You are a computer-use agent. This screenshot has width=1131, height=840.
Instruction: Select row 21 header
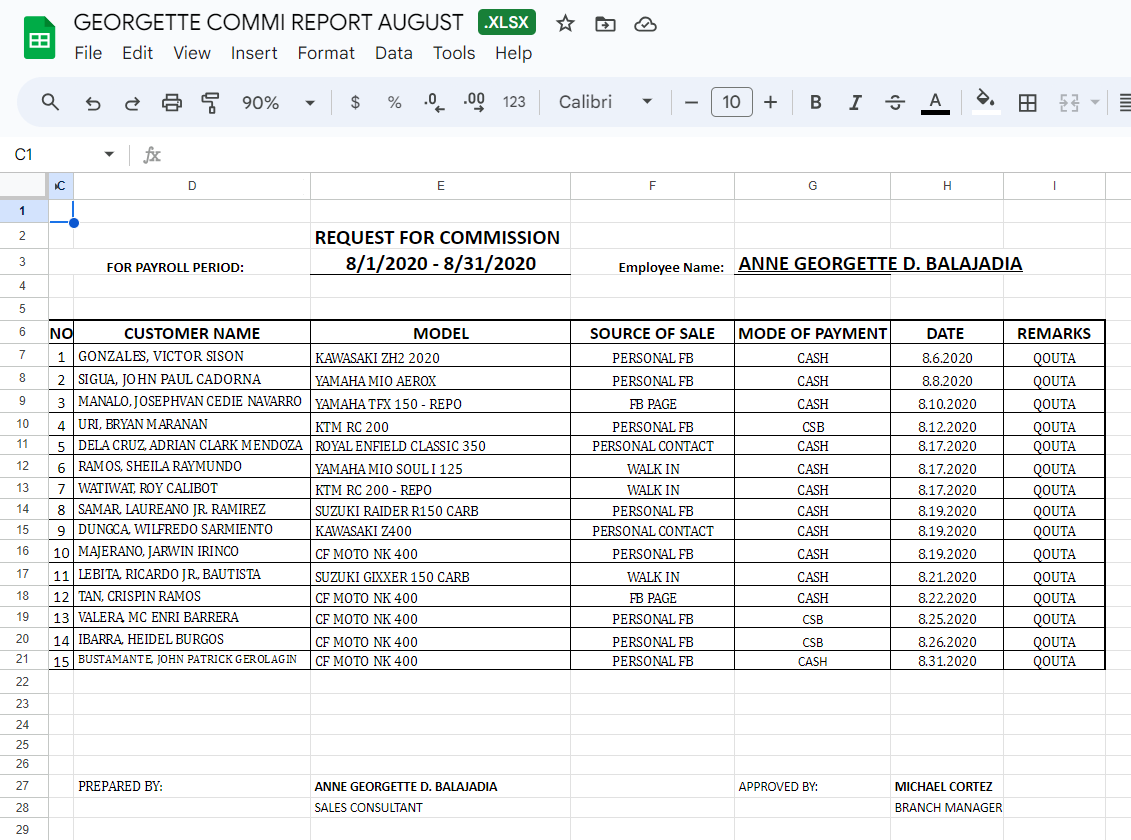tap(22, 659)
